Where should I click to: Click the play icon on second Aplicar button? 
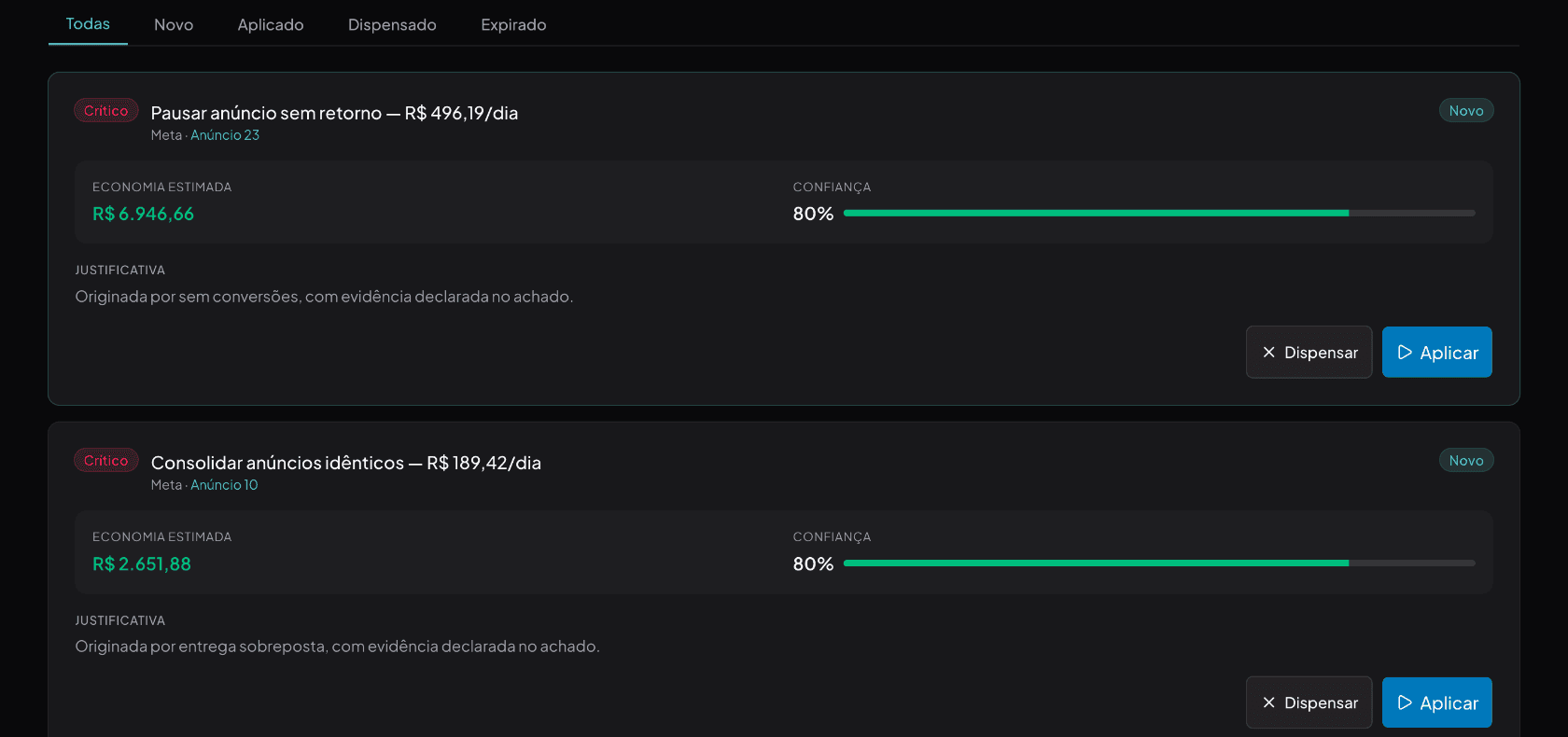[1405, 702]
